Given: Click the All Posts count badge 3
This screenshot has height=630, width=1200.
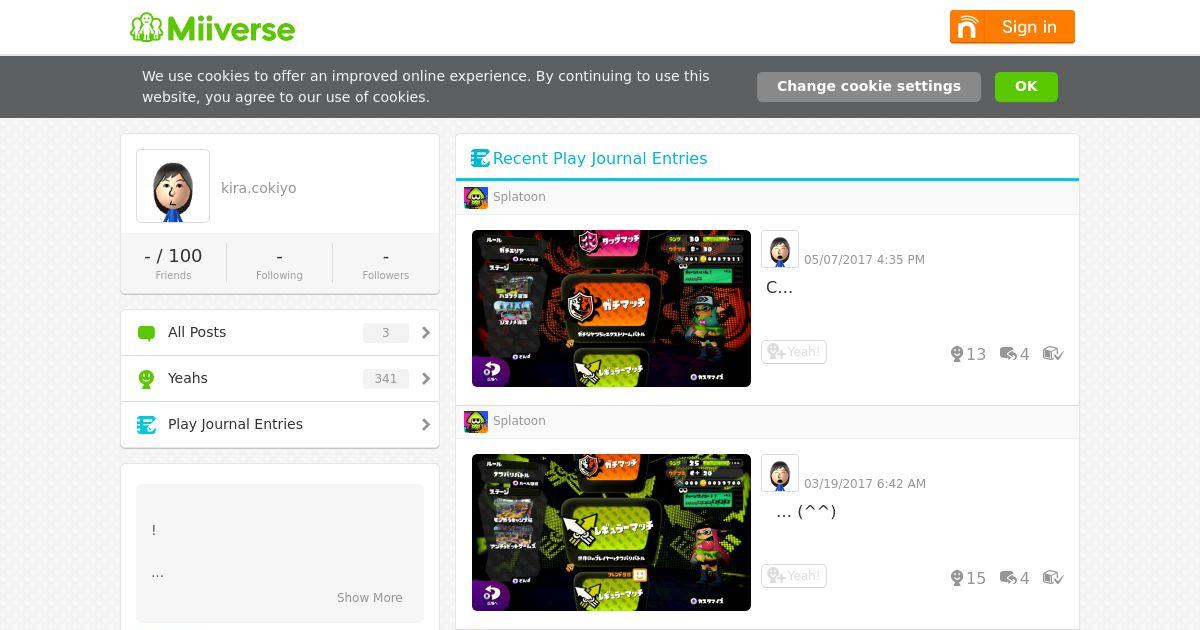Looking at the screenshot, I should click(386, 333).
